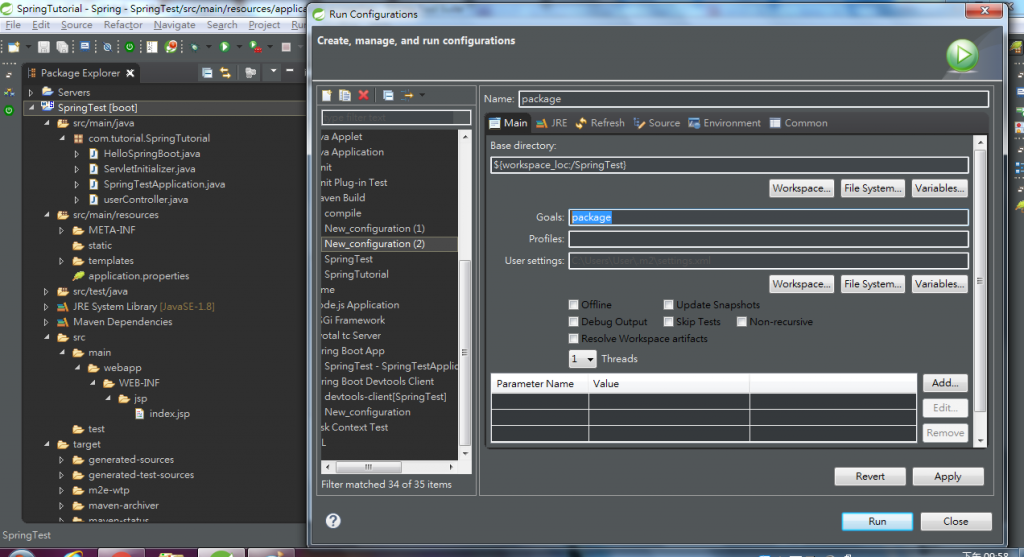Screen dimensions: 1024x557
Task: Expand the Maven Dependencies node
Action: point(46,322)
